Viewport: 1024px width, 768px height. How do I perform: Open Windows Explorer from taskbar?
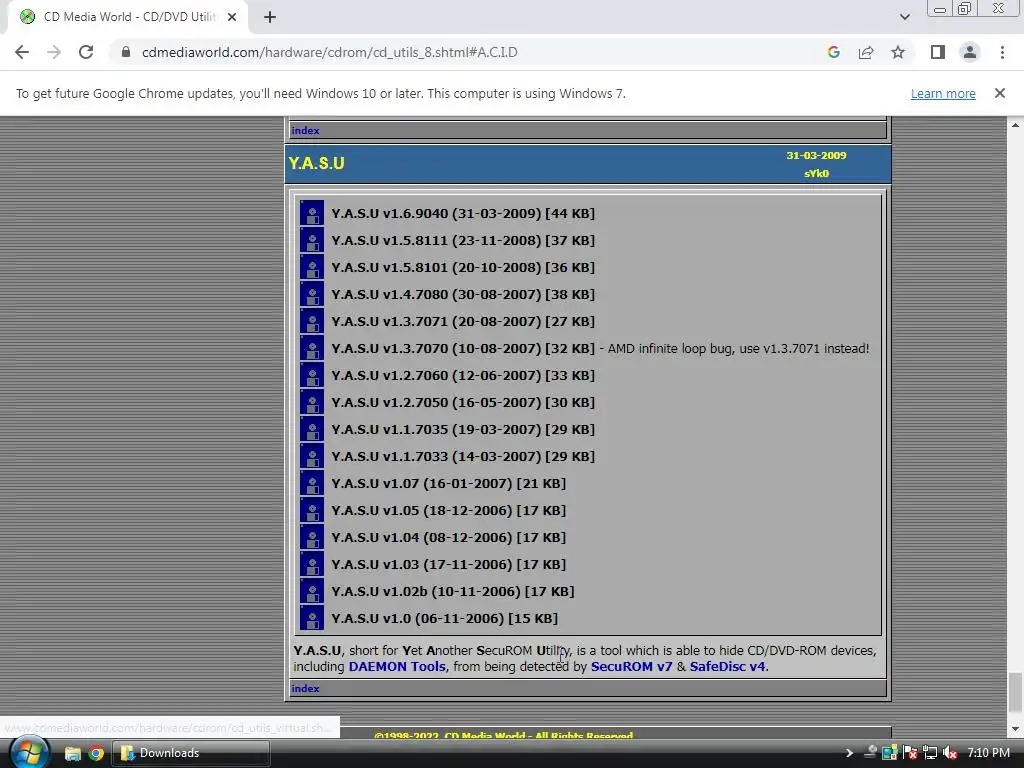click(x=72, y=754)
